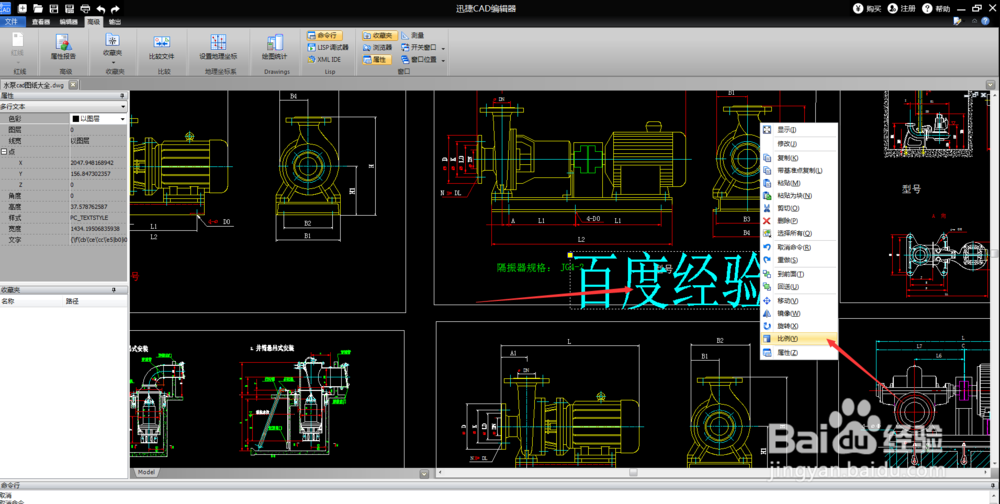Image resolution: width=1000 pixels, height=504 pixels.
Task: Switch to the 输出 output ribbon tab
Action: (x=115, y=22)
